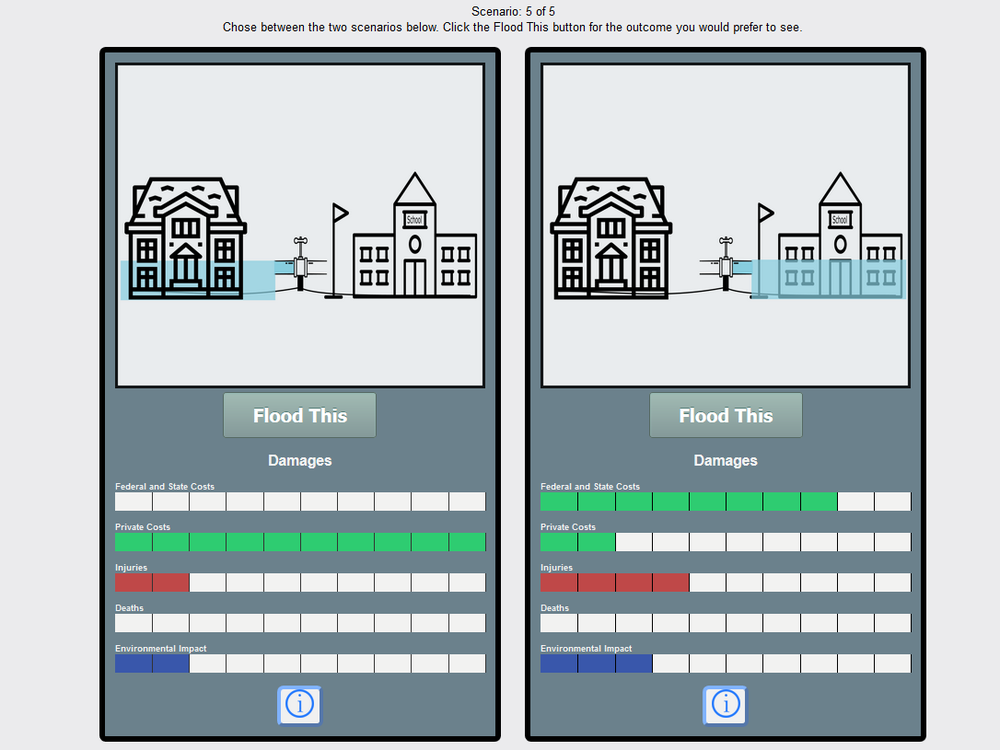Open the info icon under left scenario
This screenshot has height=750, width=1000.
coord(299,705)
